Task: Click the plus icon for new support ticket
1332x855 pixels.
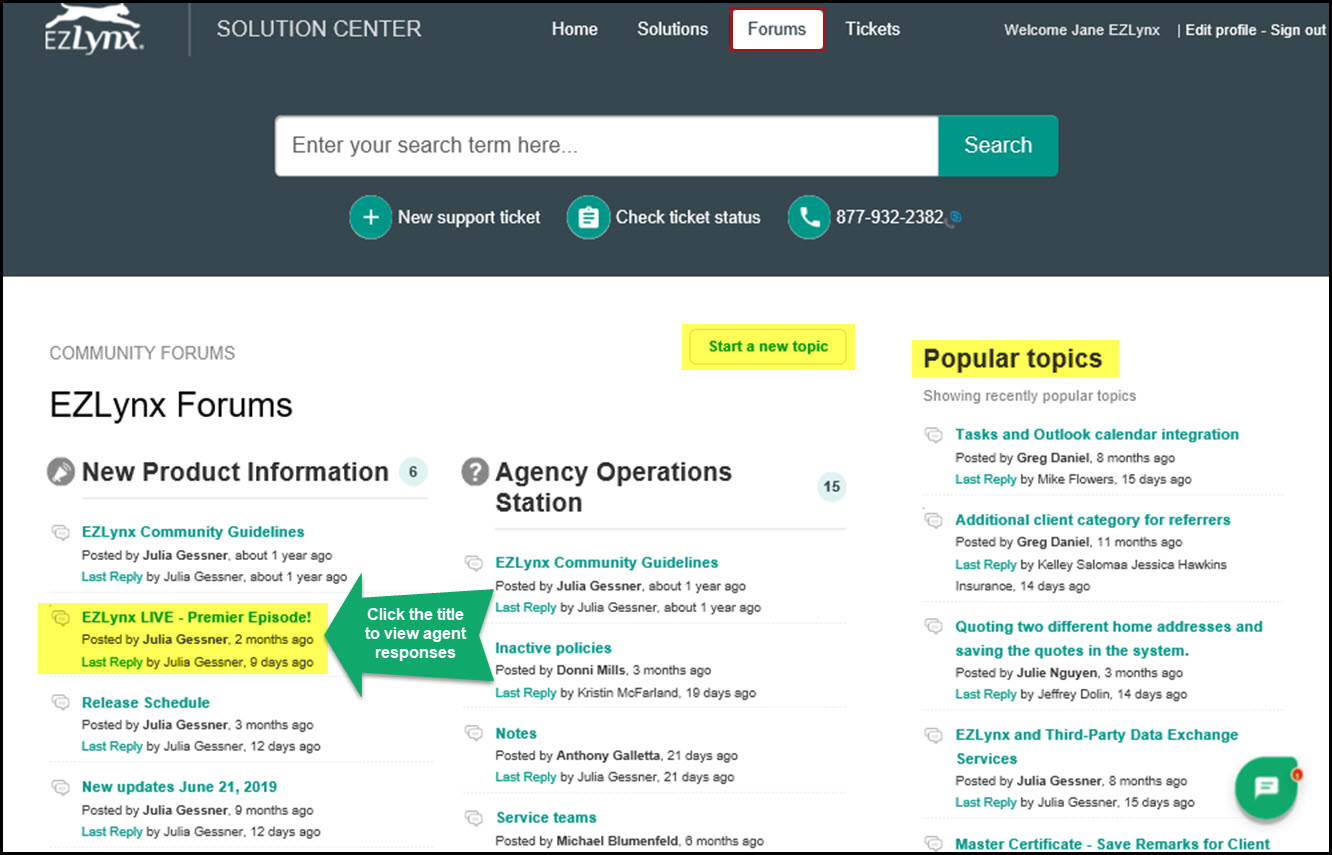Action: 370,217
